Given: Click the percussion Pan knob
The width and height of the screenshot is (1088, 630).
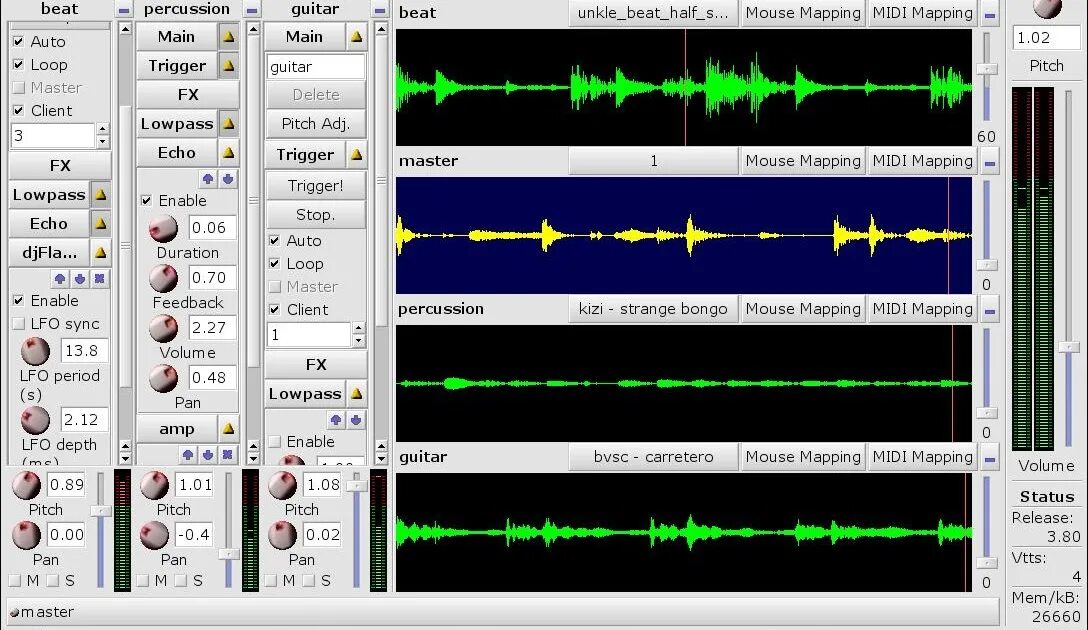Looking at the screenshot, I should pyautogui.click(x=154, y=535).
